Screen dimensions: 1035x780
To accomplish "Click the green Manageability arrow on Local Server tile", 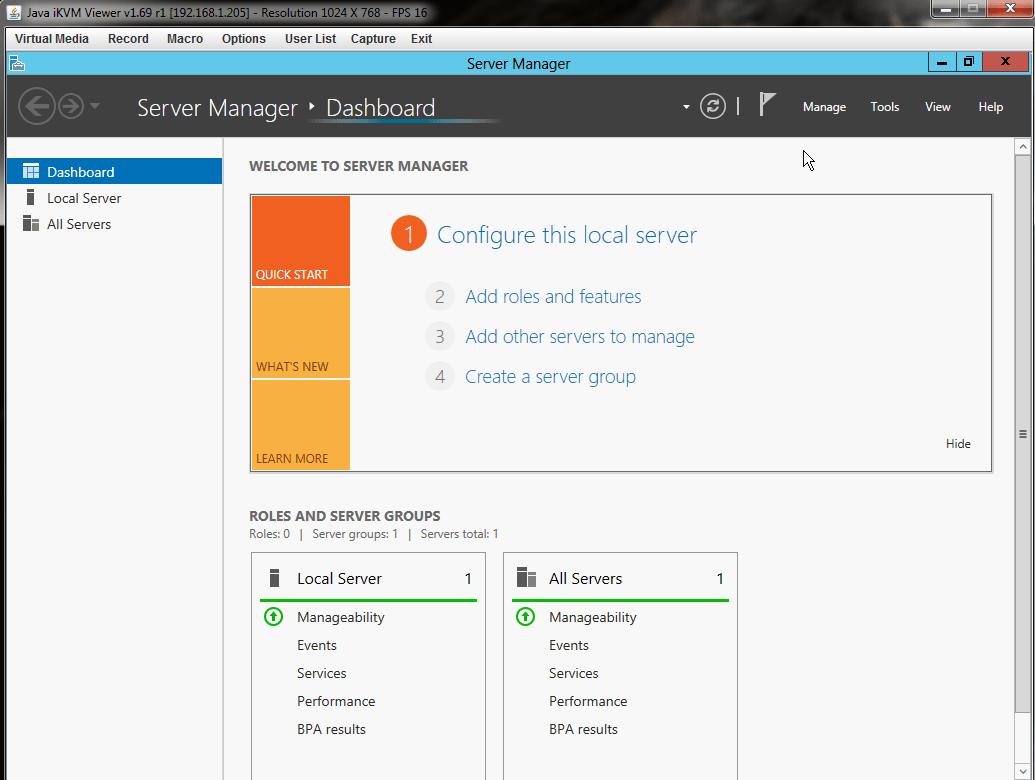I will tap(273, 617).
